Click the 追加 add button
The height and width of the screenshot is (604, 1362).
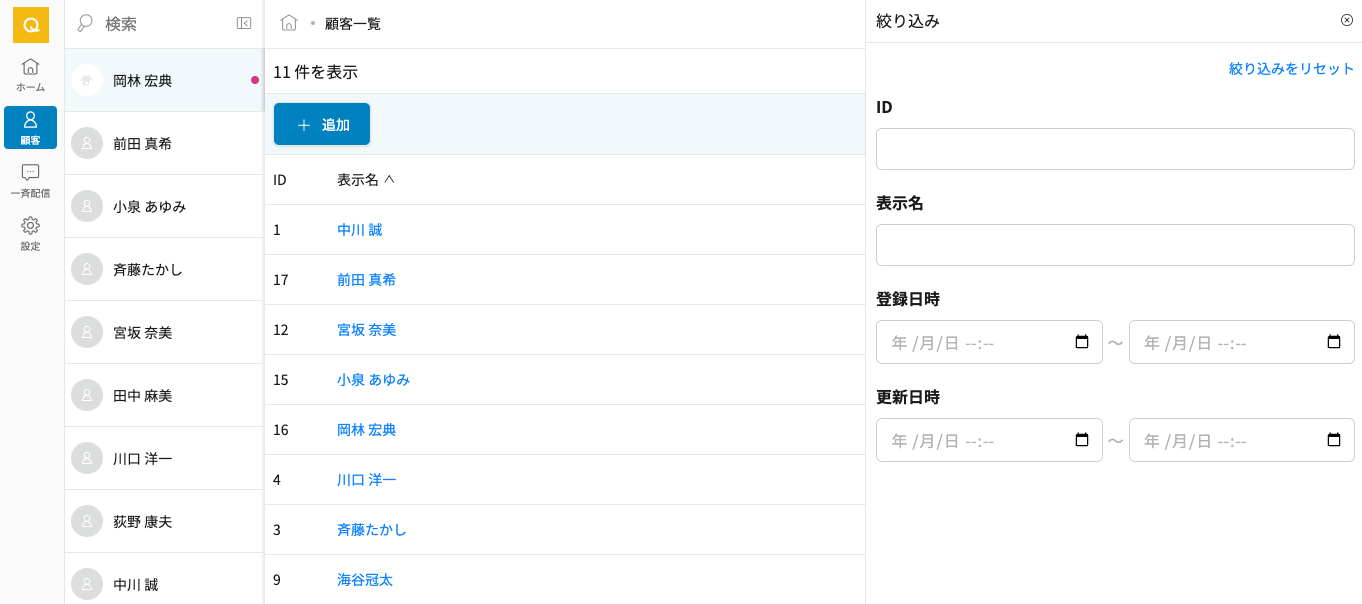pyautogui.click(x=322, y=124)
